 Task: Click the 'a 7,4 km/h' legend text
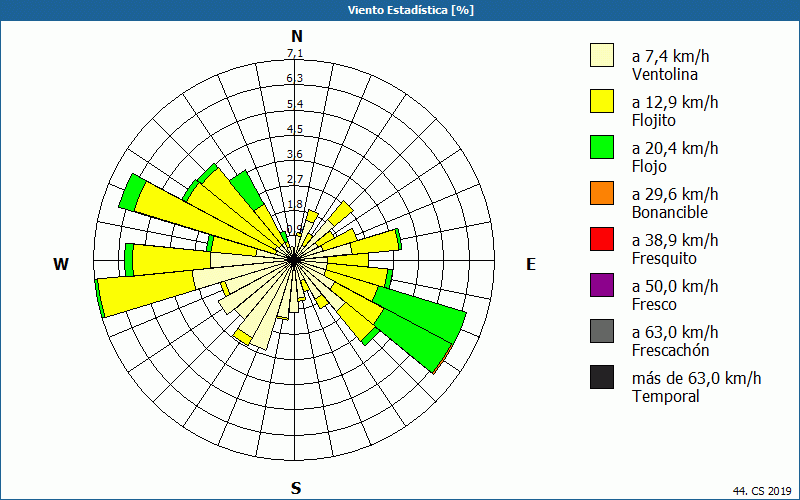coord(670,56)
